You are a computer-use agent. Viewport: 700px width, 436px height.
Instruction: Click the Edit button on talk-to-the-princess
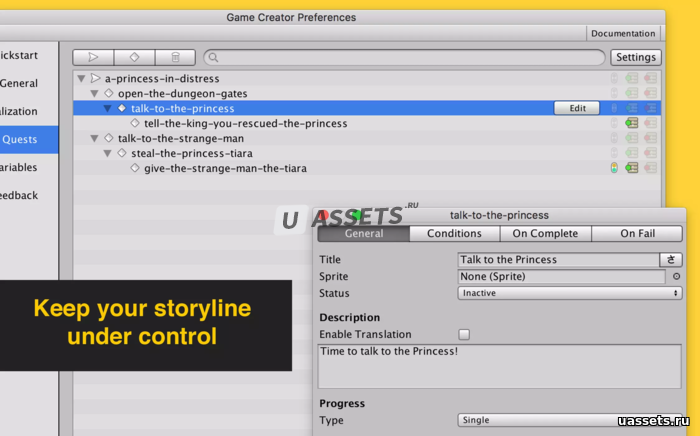[x=577, y=108]
